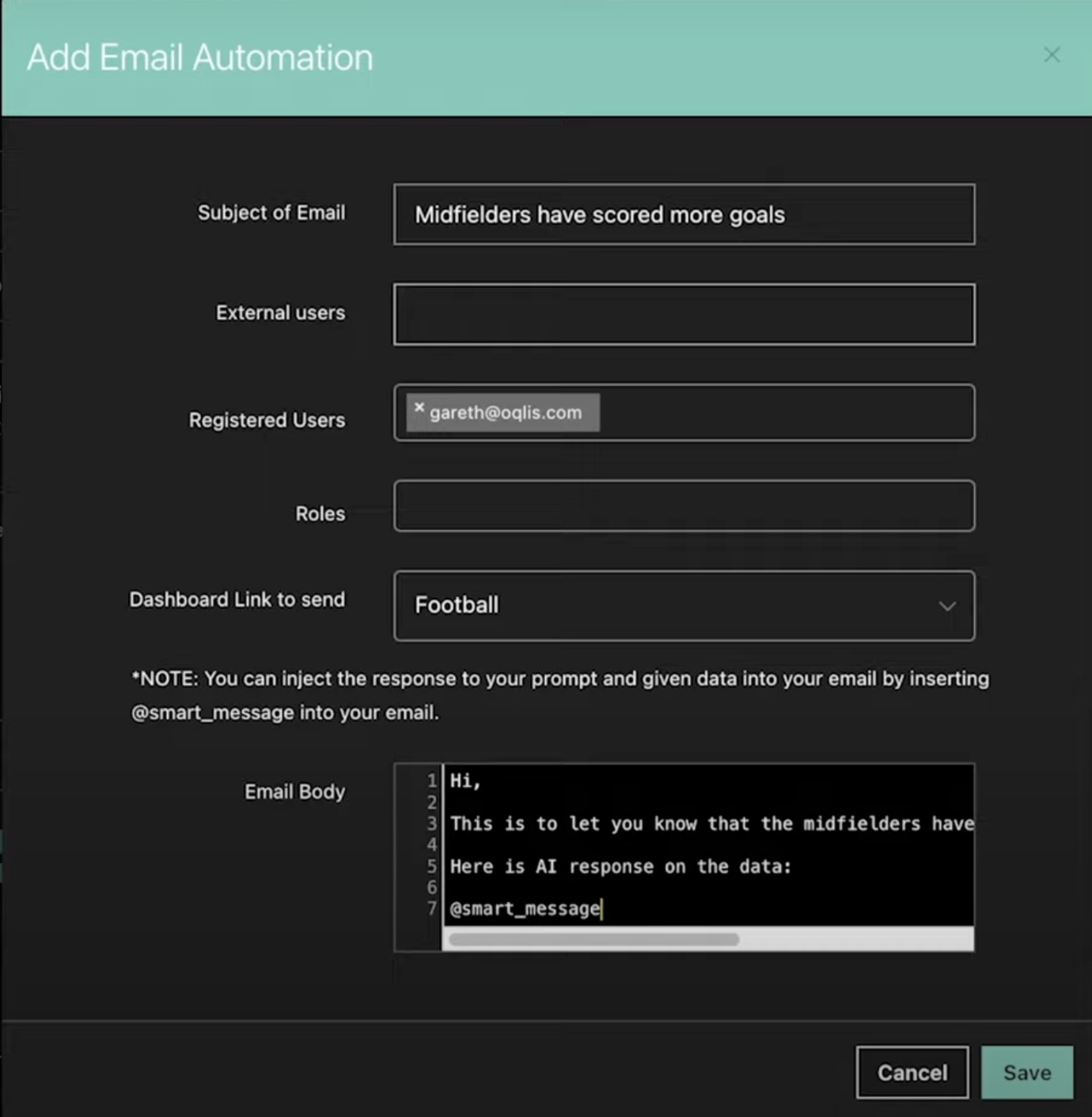Focus the External users input box
Image resolution: width=1092 pixels, height=1117 pixels.
point(684,314)
